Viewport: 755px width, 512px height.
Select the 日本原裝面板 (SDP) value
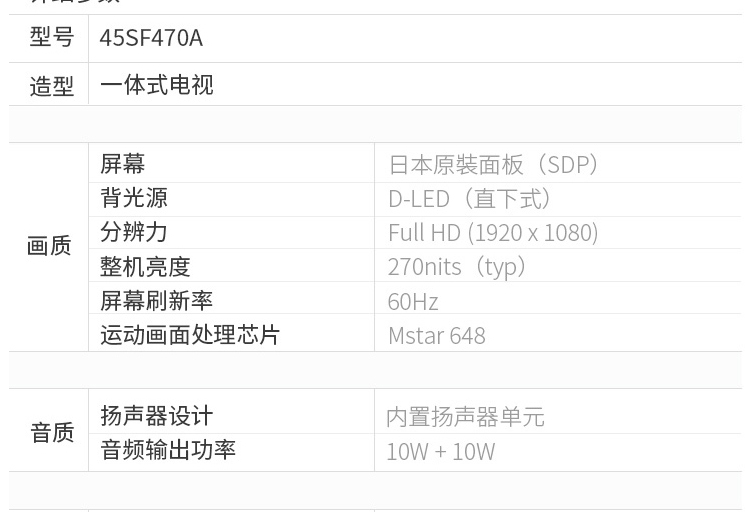(x=493, y=165)
